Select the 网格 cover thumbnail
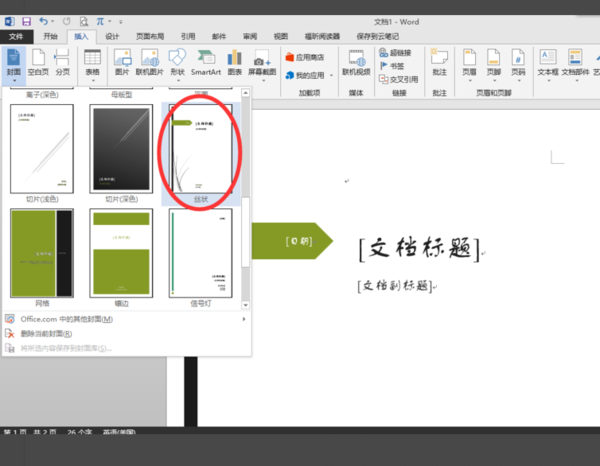Screen dimensions: 600x466 pyautogui.click(x=42, y=253)
